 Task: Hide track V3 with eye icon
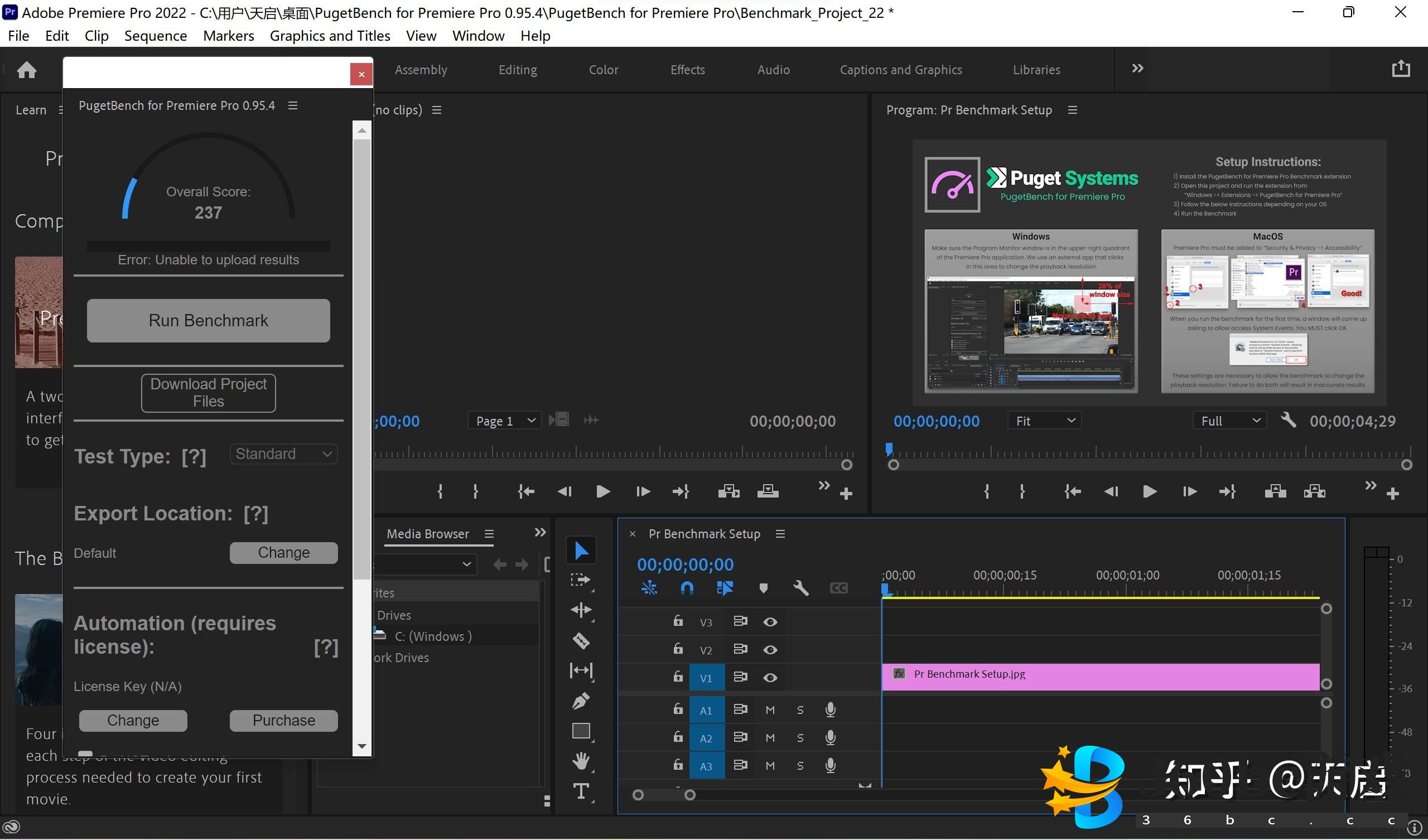pyautogui.click(x=770, y=622)
